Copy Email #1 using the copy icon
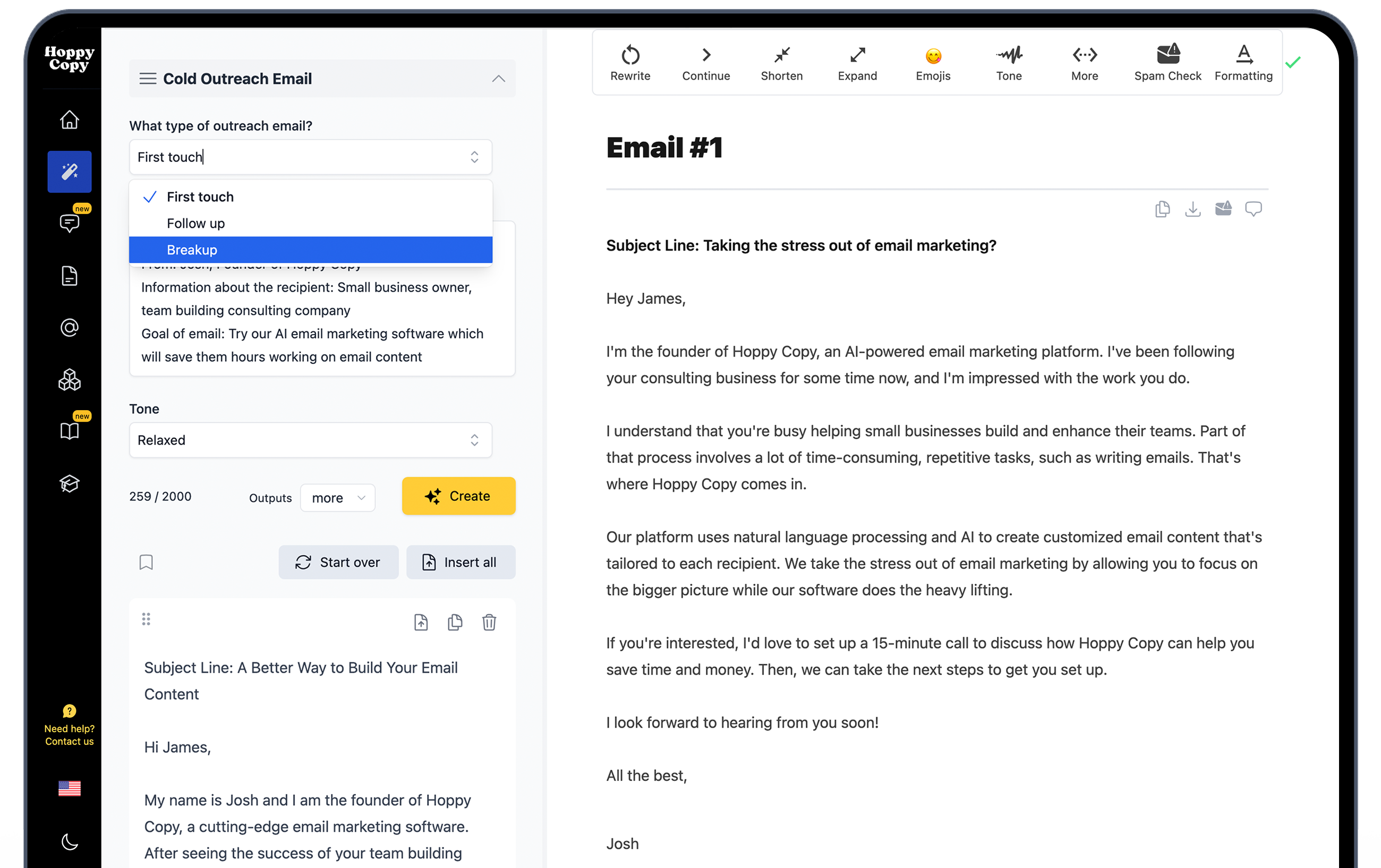 (x=1163, y=209)
